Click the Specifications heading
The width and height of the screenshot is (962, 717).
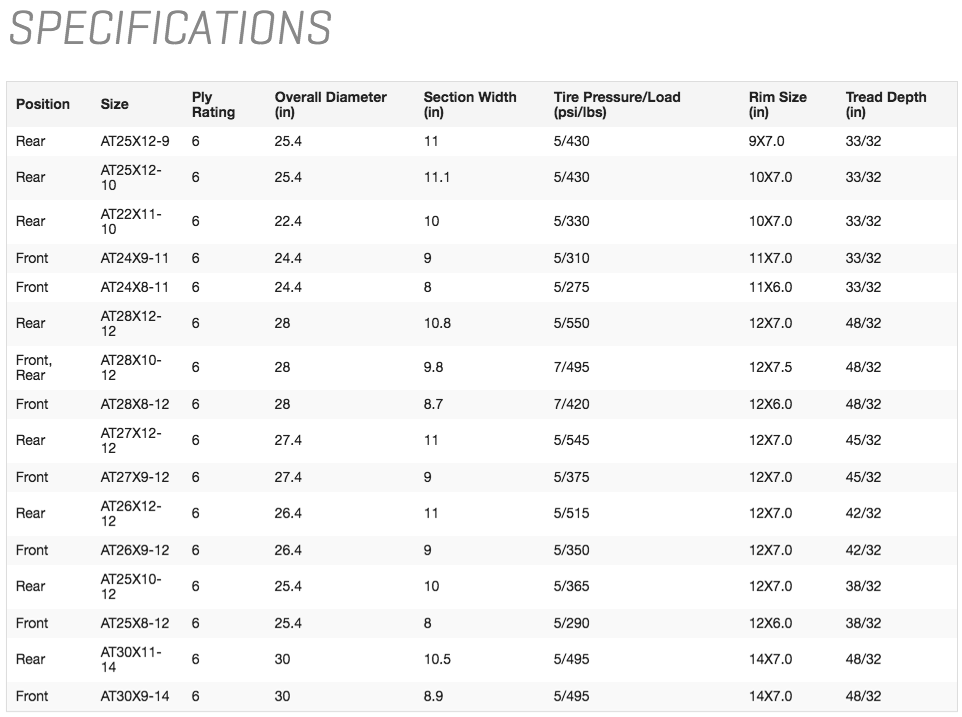[x=170, y=28]
